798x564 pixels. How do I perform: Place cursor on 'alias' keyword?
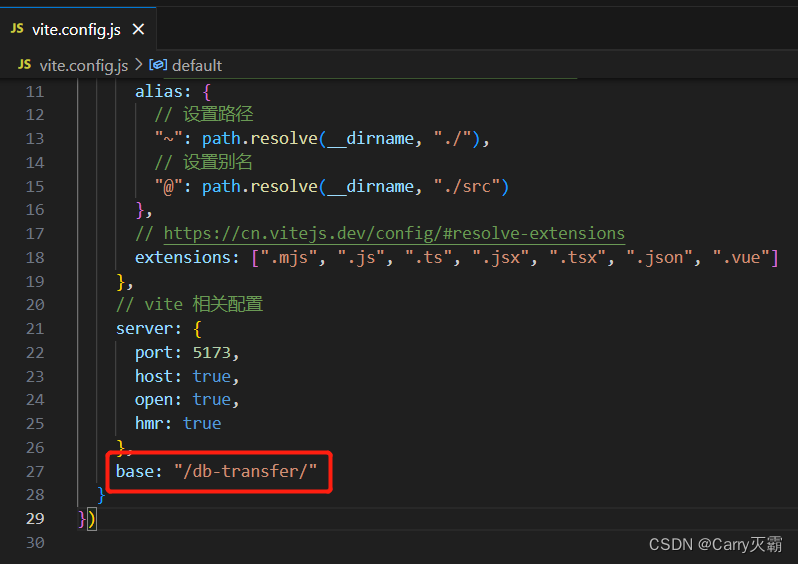[158, 92]
